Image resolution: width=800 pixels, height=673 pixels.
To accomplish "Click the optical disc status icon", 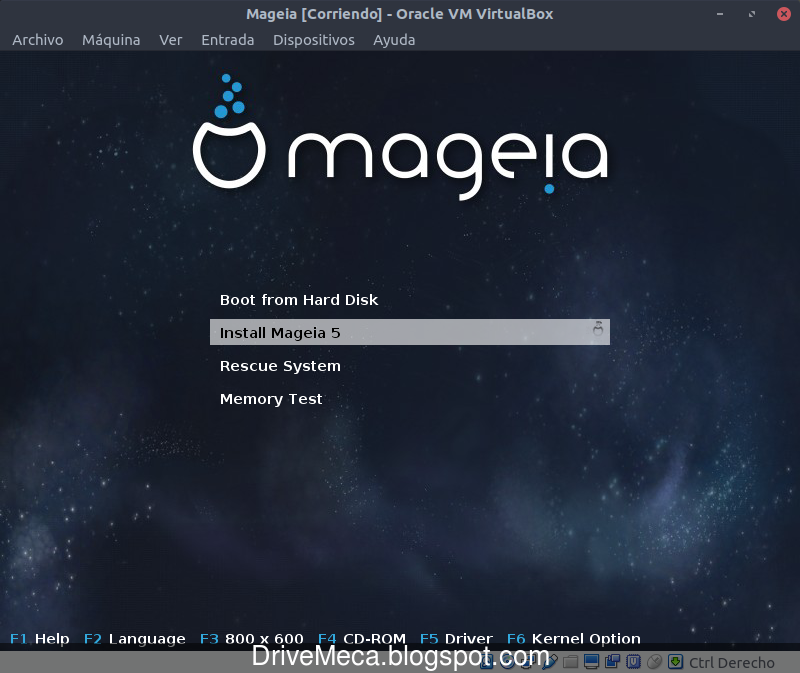I will pos(505,662).
